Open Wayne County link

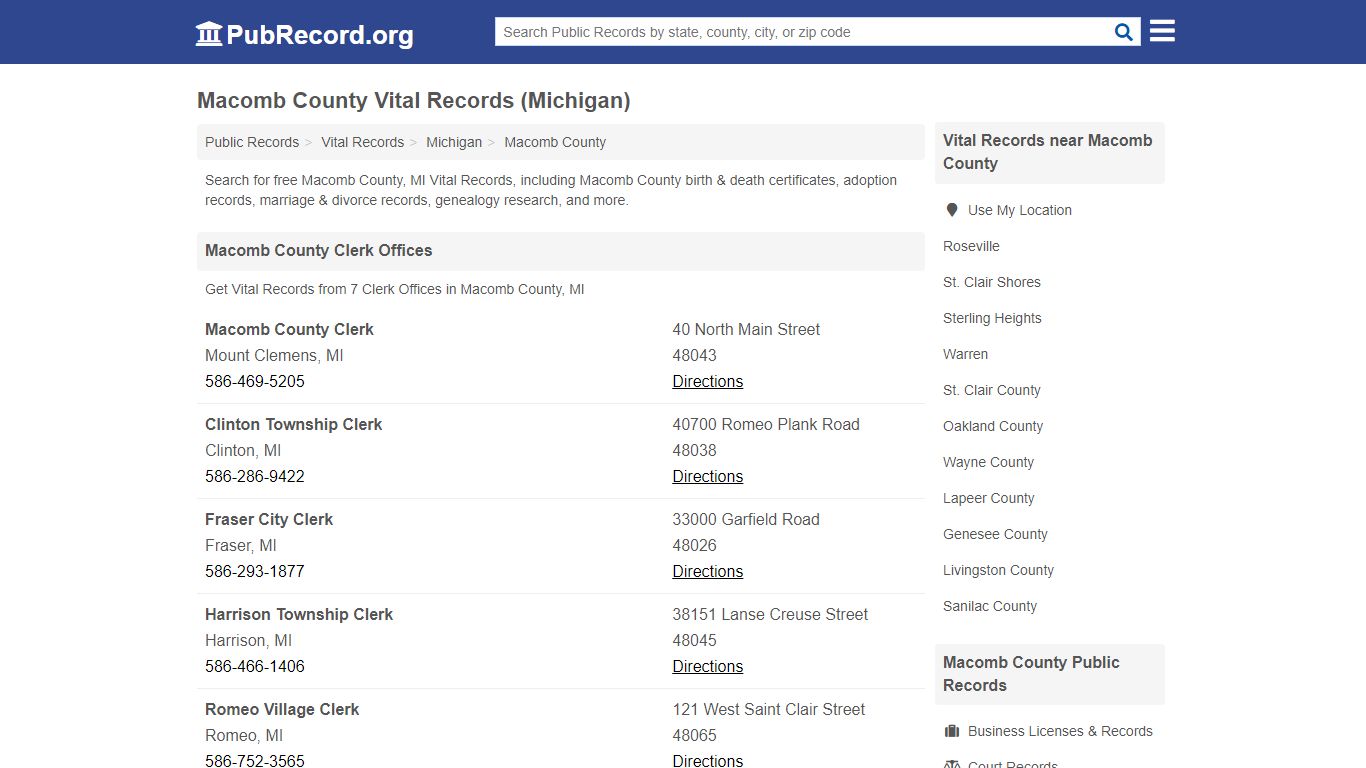988,462
